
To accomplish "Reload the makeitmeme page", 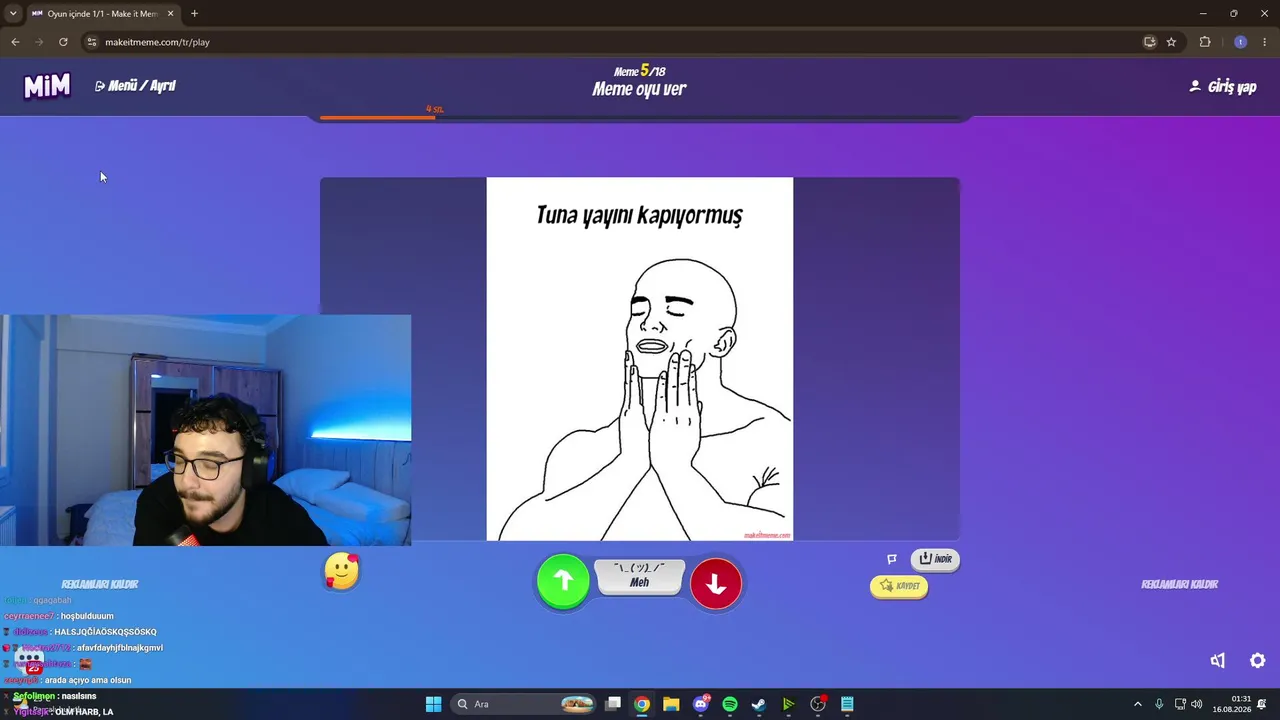I will tap(63, 42).
